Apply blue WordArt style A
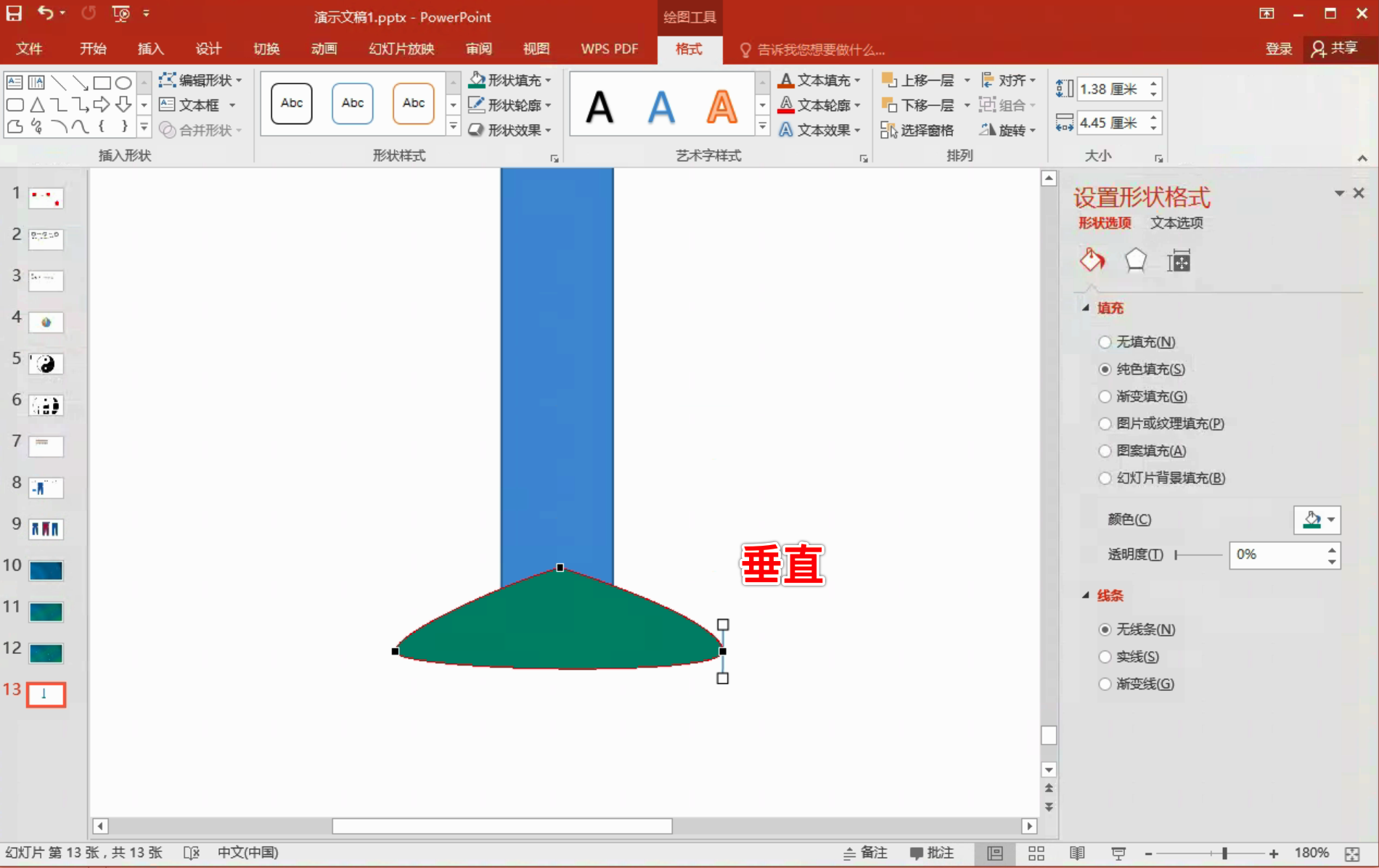The height and width of the screenshot is (868, 1379). tap(660, 107)
